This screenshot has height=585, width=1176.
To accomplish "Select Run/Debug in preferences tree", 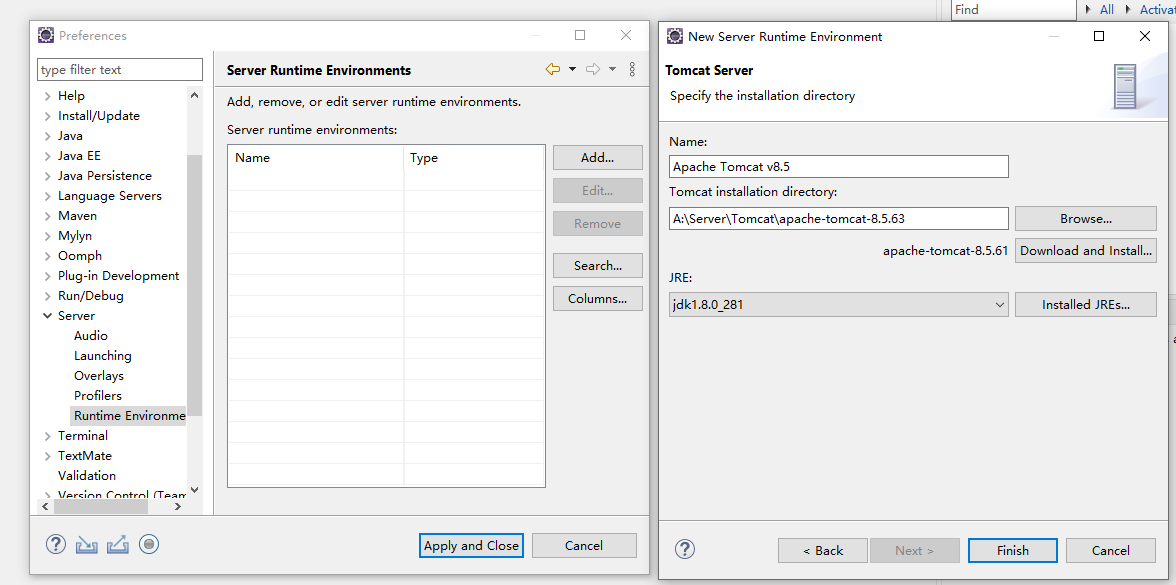I will click(x=91, y=296).
